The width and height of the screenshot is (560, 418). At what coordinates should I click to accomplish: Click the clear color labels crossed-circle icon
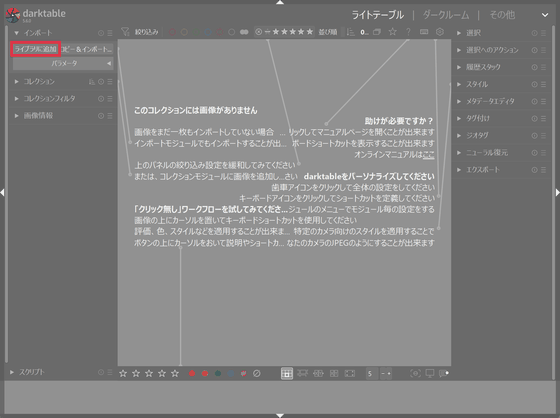point(256,374)
